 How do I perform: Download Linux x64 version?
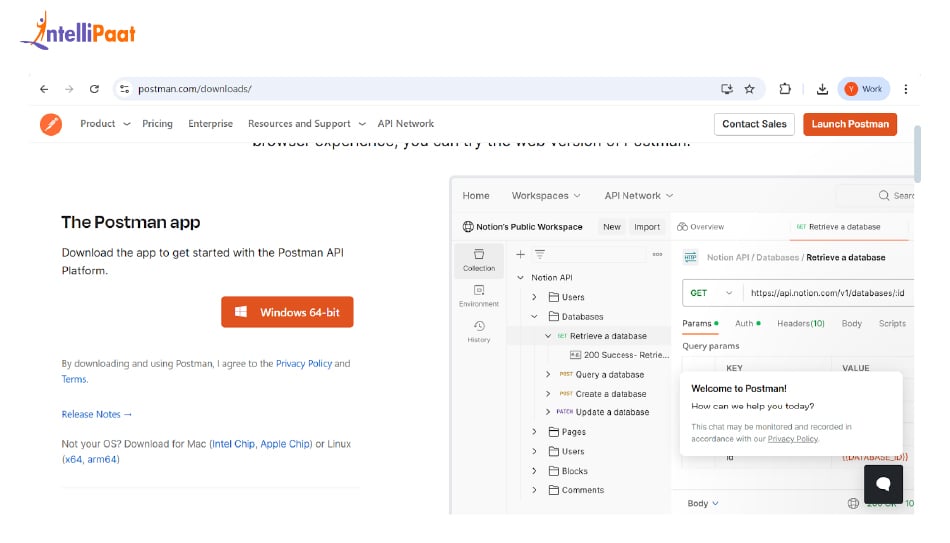73,459
